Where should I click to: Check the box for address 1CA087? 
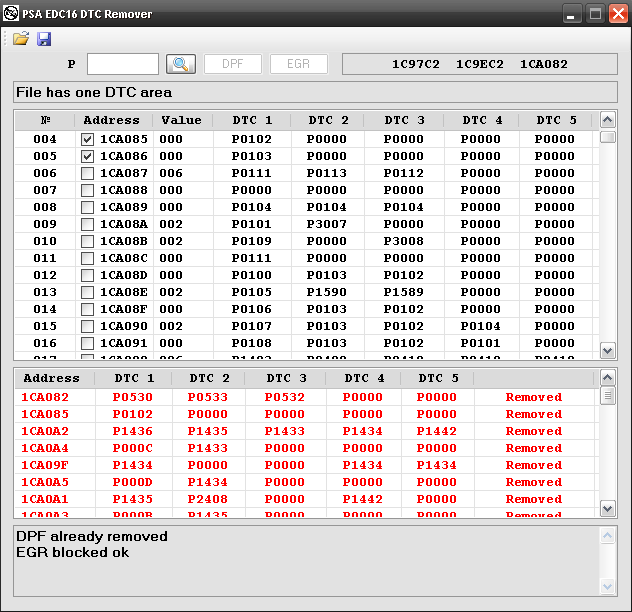tap(87, 173)
